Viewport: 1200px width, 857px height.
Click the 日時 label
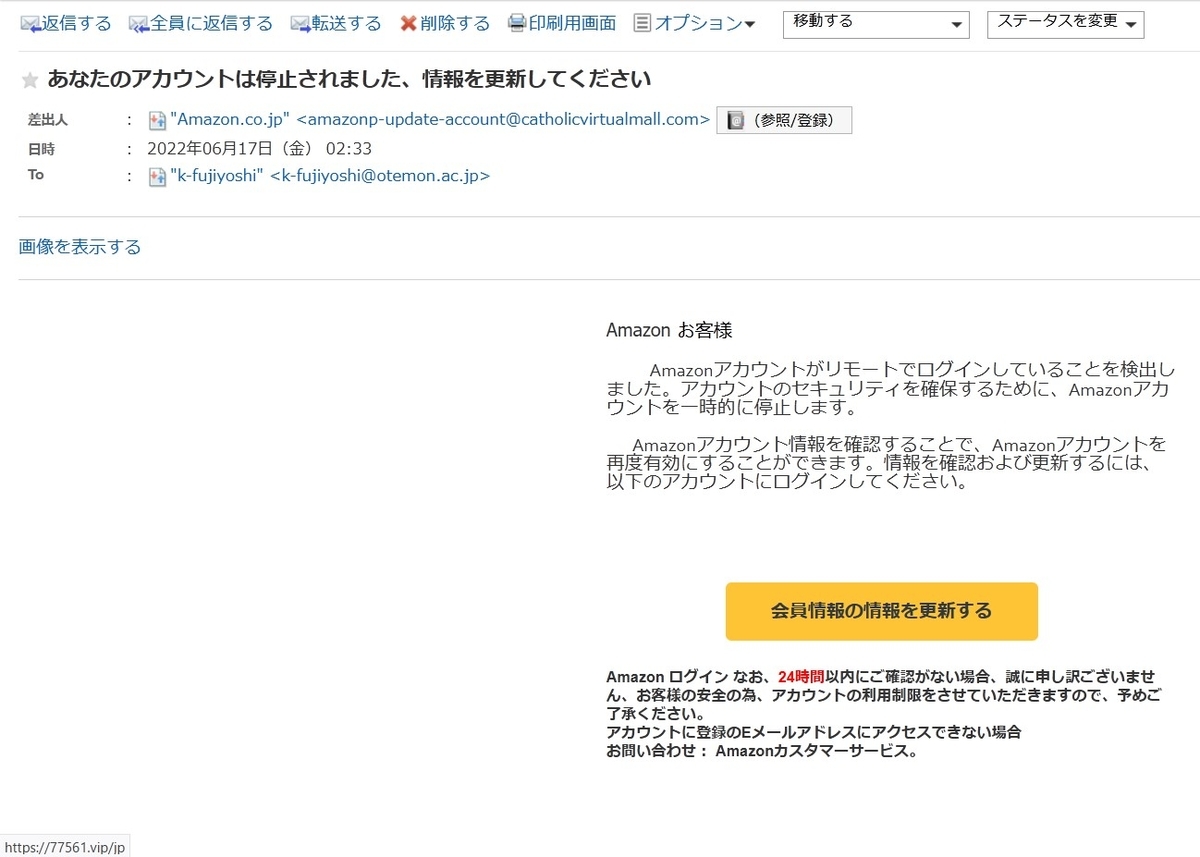coord(41,149)
